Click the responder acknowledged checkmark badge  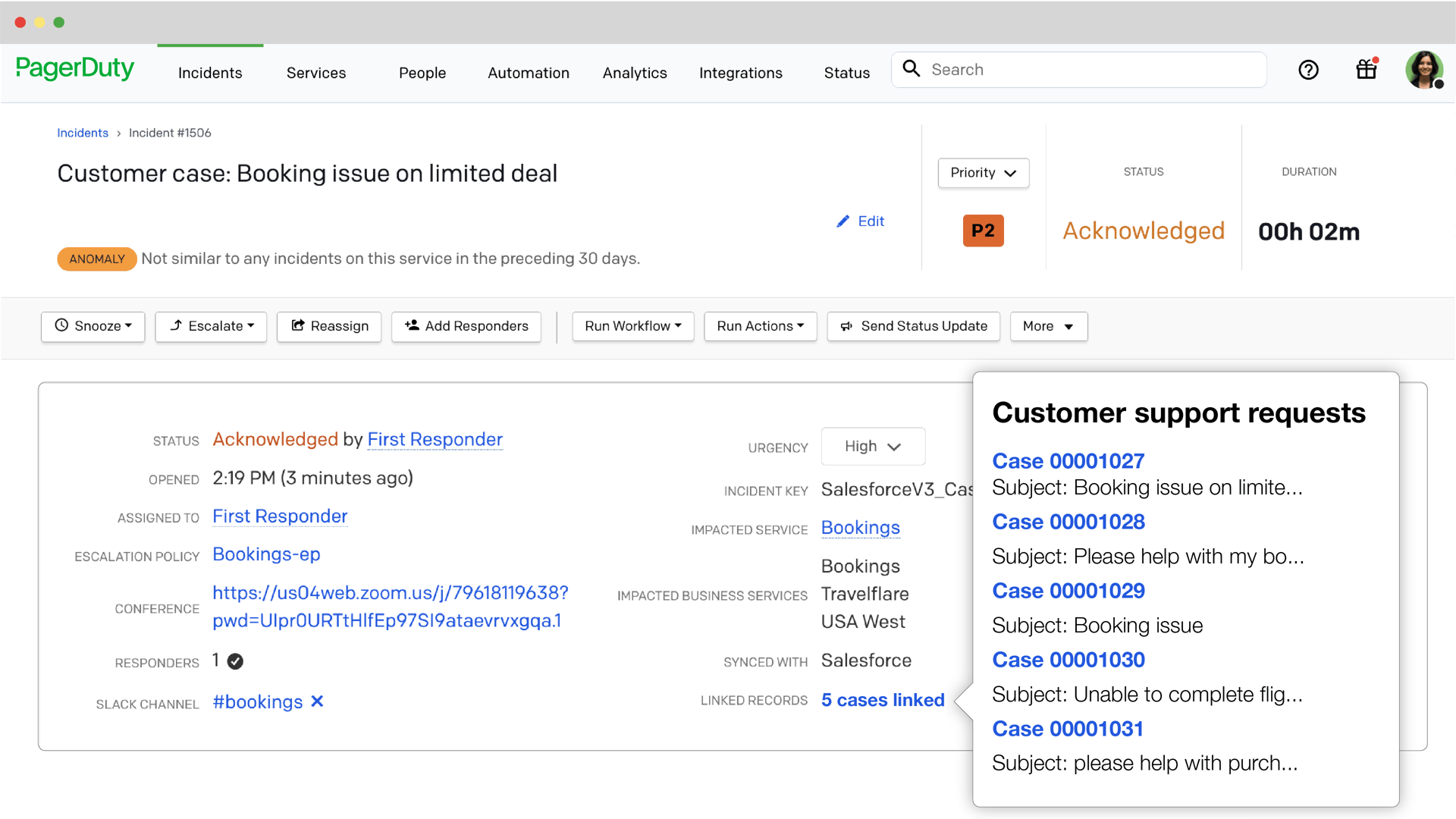tap(236, 661)
